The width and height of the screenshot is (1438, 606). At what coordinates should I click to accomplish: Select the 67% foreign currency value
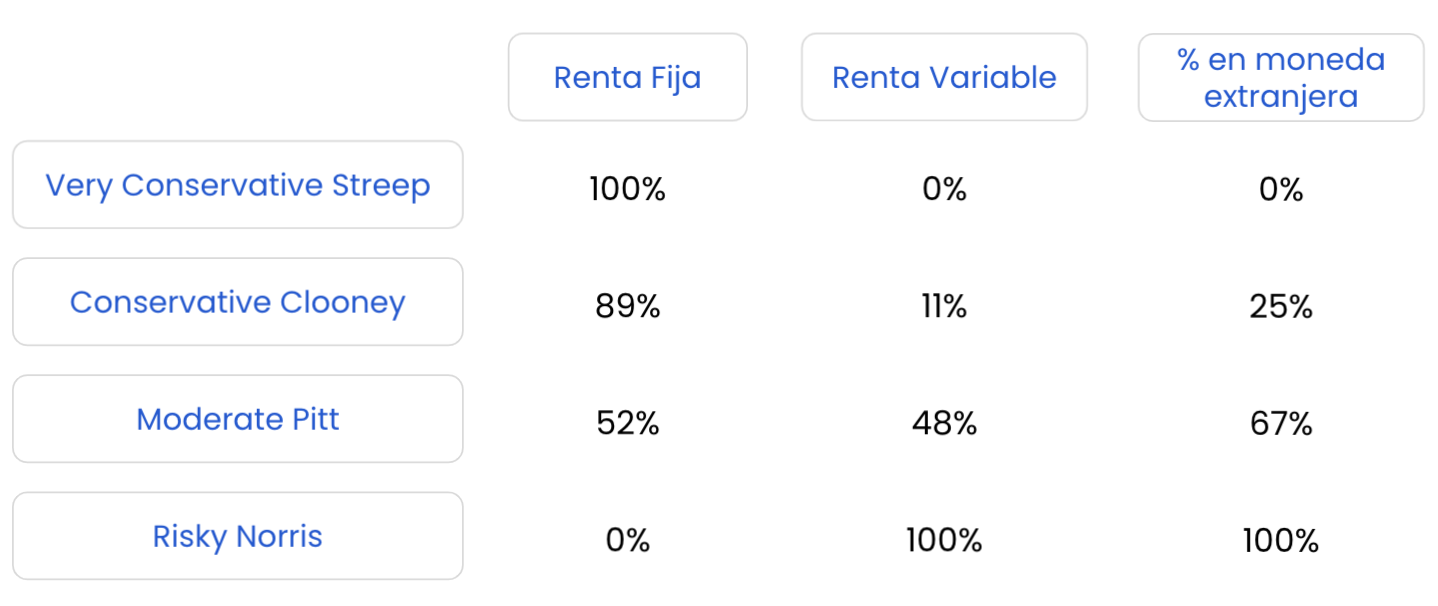(x=1281, y=424)
